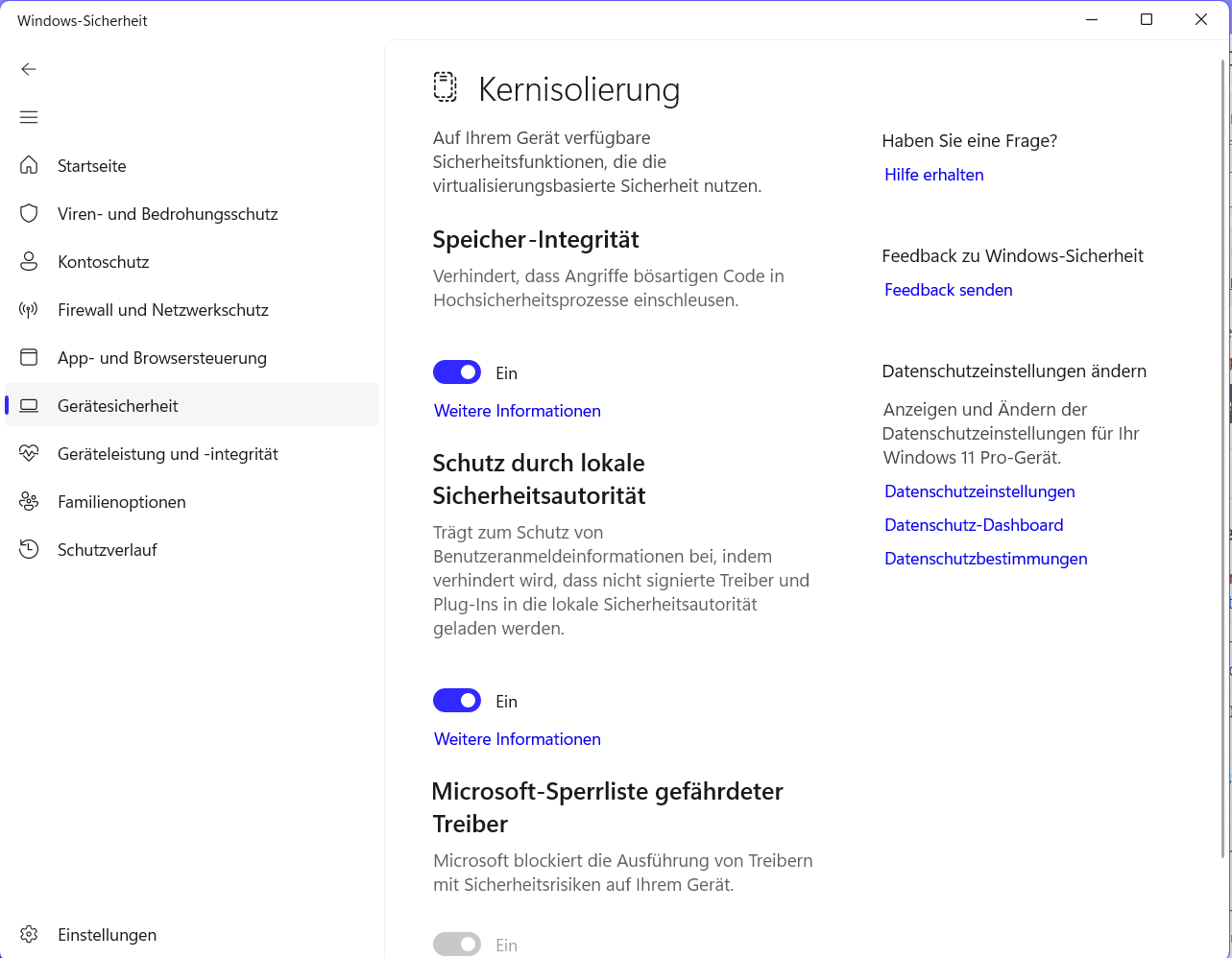Go to Kontoschutz section

pos(192,261)
